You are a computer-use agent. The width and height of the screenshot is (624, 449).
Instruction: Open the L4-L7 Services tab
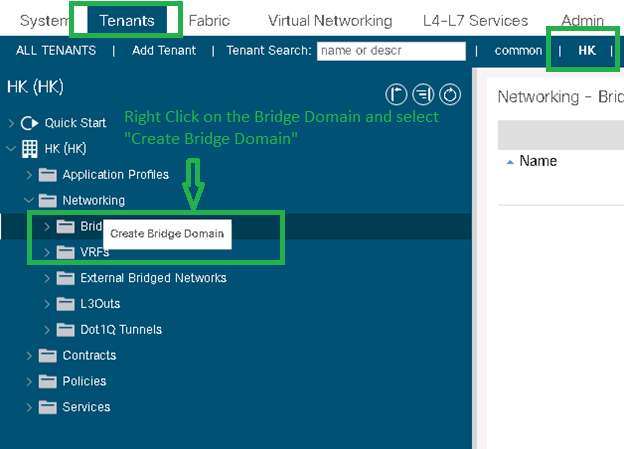pos(475,21)
